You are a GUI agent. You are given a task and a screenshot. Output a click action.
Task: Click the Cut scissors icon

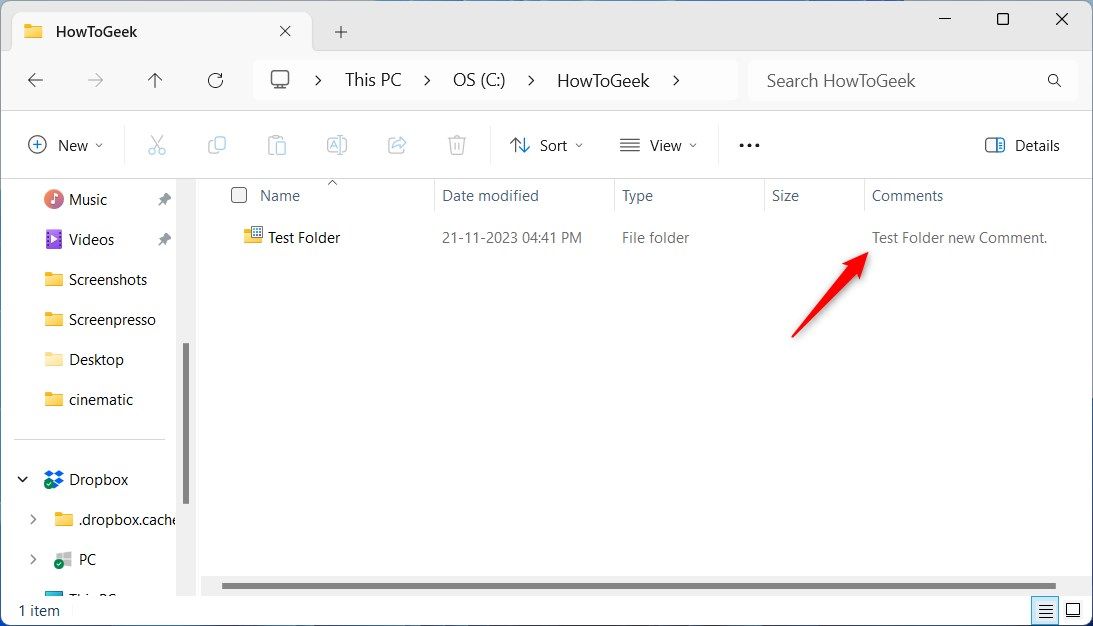pyautogui.click(x=157, y=145)
